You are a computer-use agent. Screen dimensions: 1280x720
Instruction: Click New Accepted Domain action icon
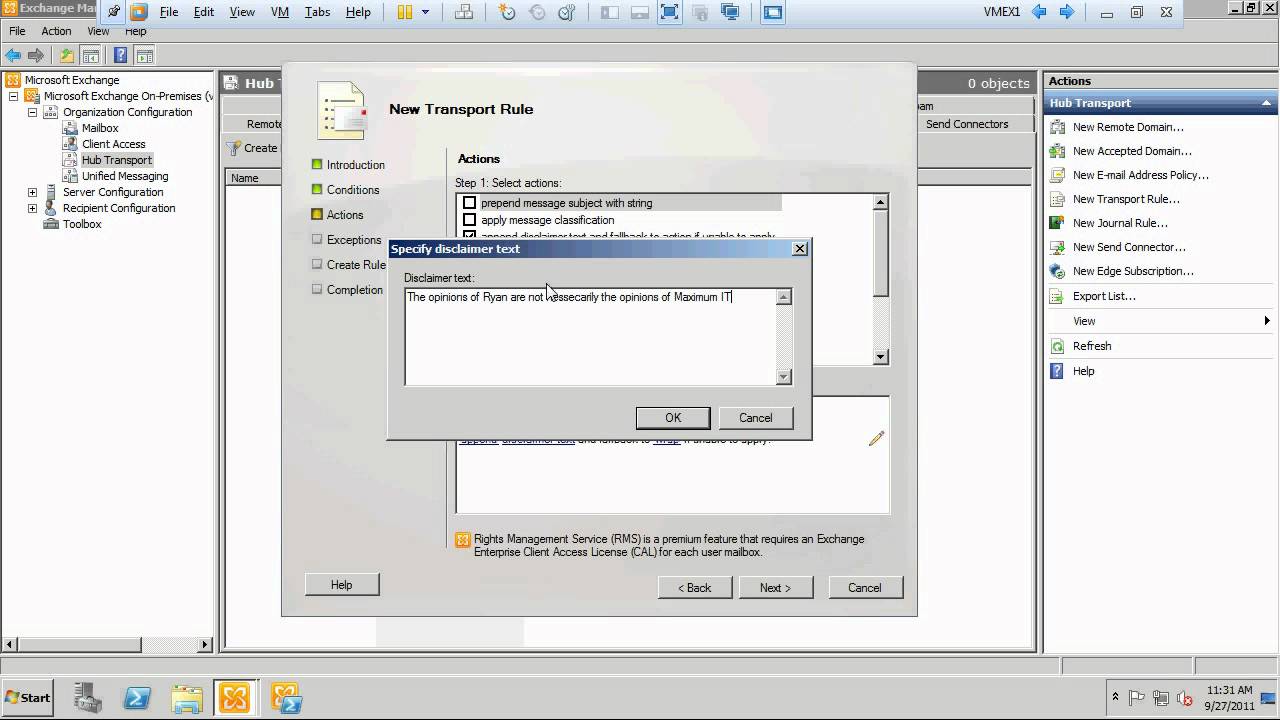pos(1057,151)
